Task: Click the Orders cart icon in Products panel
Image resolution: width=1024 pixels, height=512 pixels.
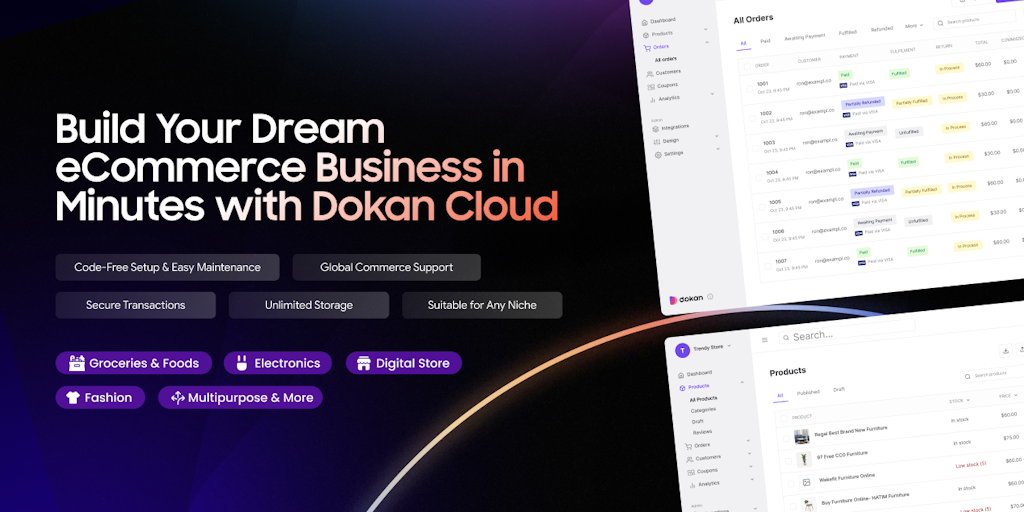Action: [x=688, y=447]
